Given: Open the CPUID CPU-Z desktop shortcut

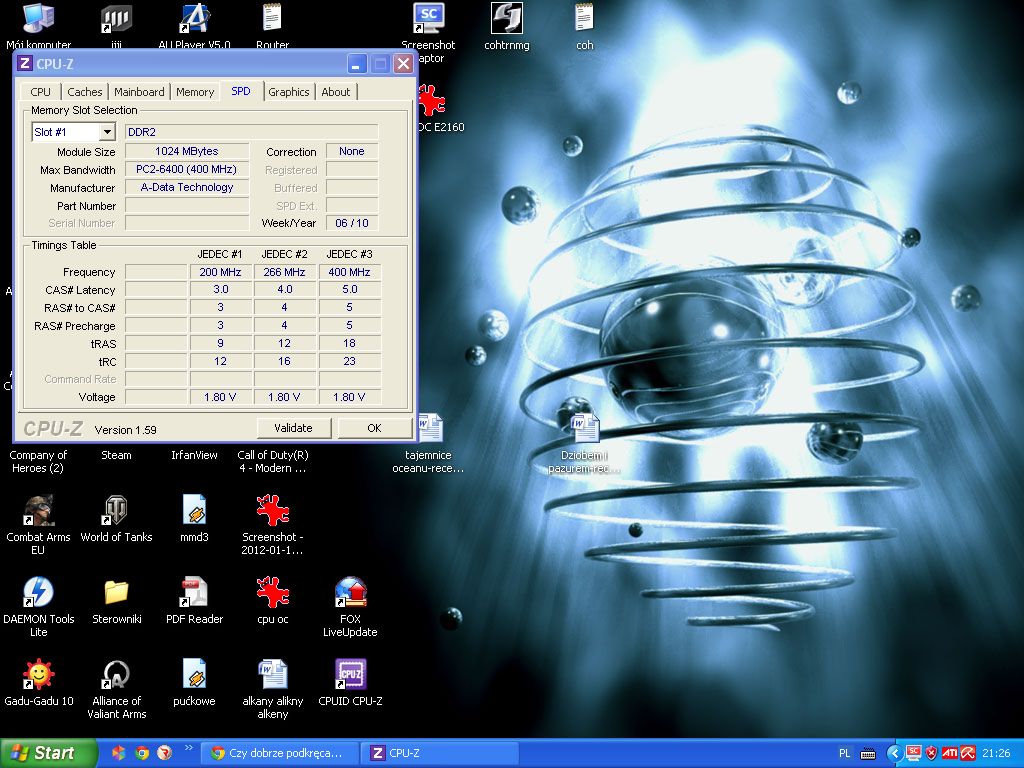Looking at the screenshot, I should click(x=350, y=675).
